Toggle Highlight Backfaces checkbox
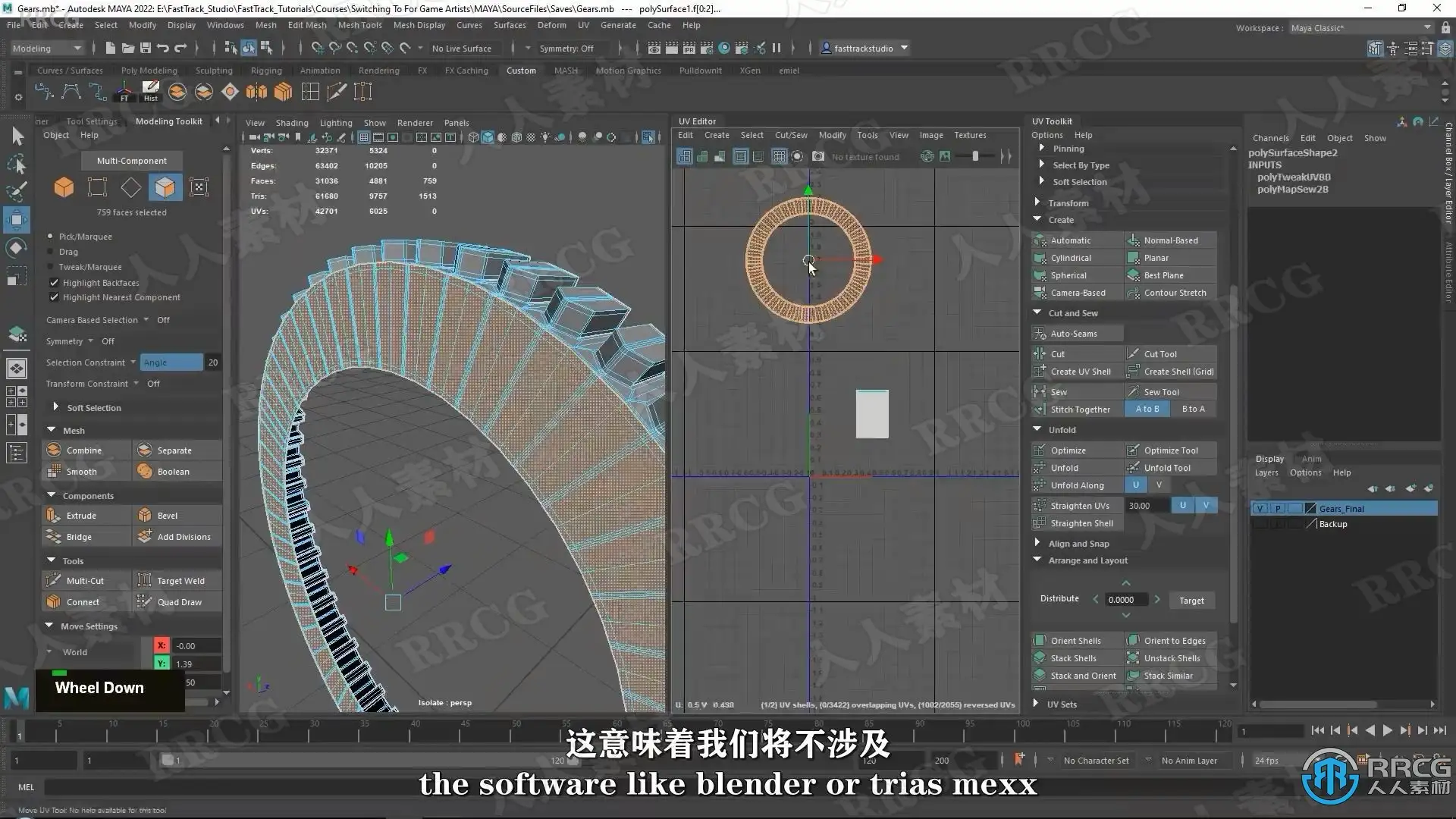 pyautogui.click(x=54, y=283)
